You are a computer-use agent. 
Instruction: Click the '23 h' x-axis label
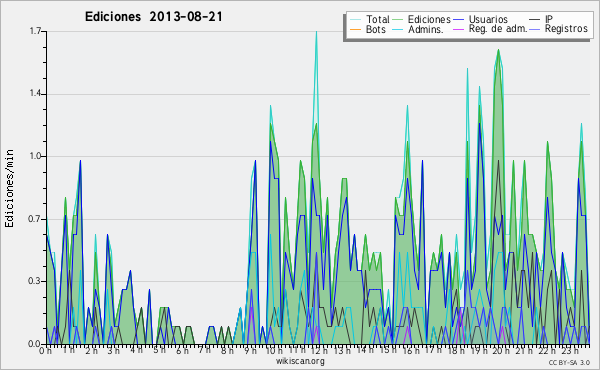point(570,351)
